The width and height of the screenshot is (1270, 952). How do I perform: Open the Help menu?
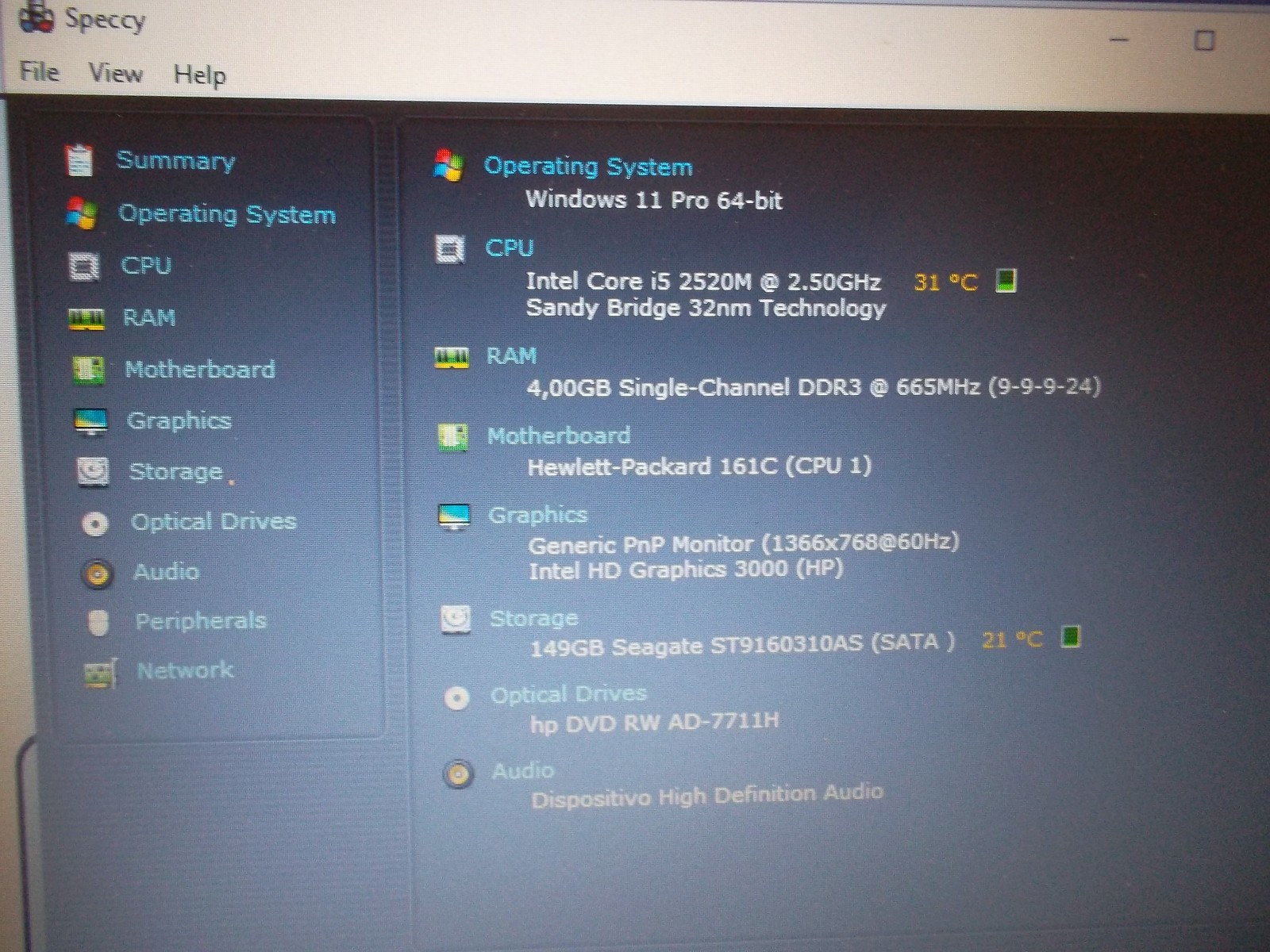pos(200,75)
